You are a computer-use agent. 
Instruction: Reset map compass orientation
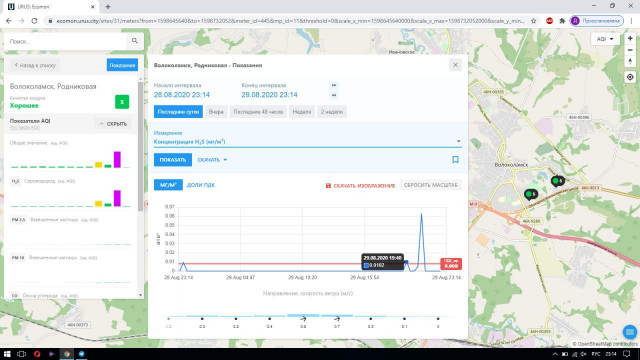click(x=630, y=62)
